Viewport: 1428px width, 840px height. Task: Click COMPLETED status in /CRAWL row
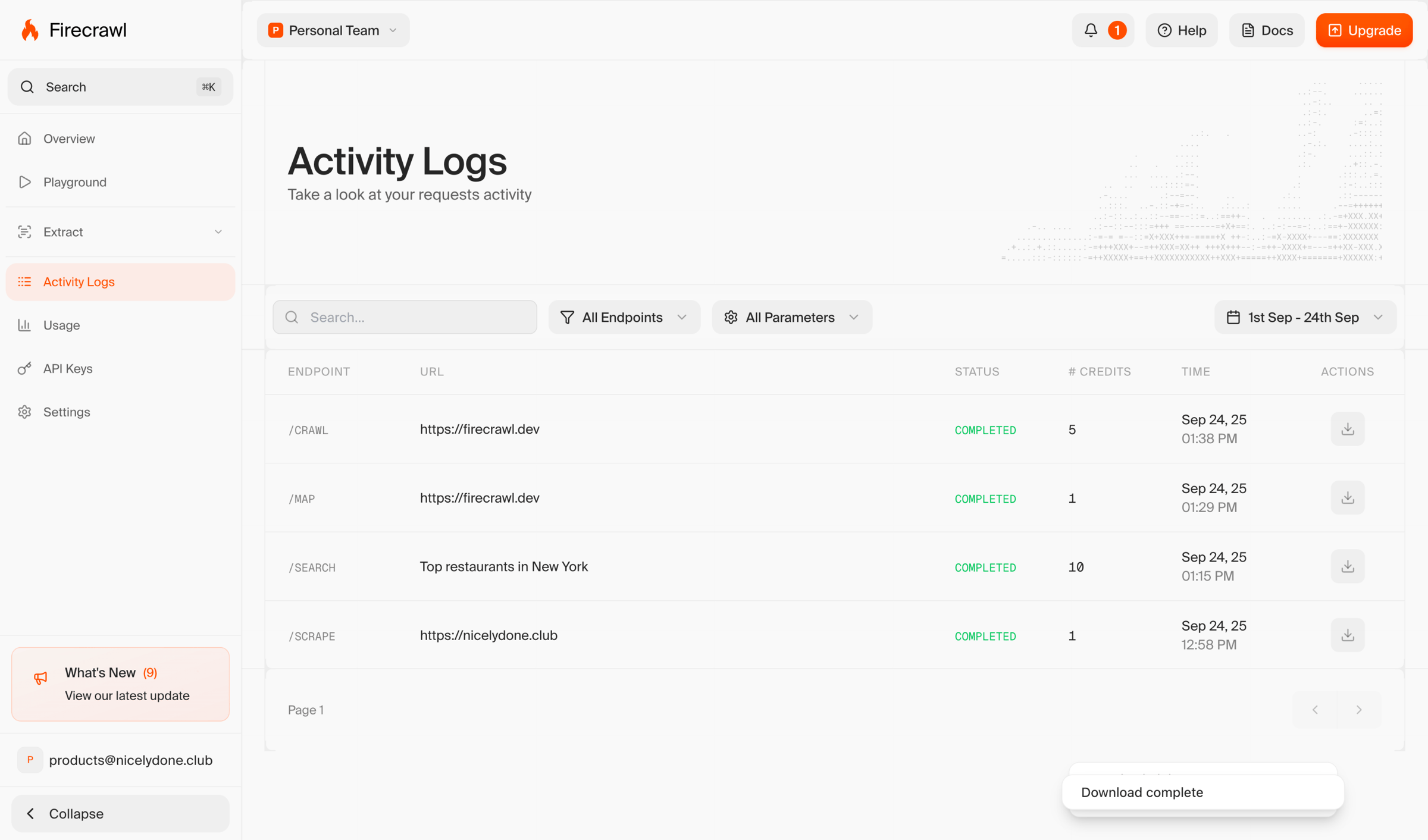coord(985,430)
